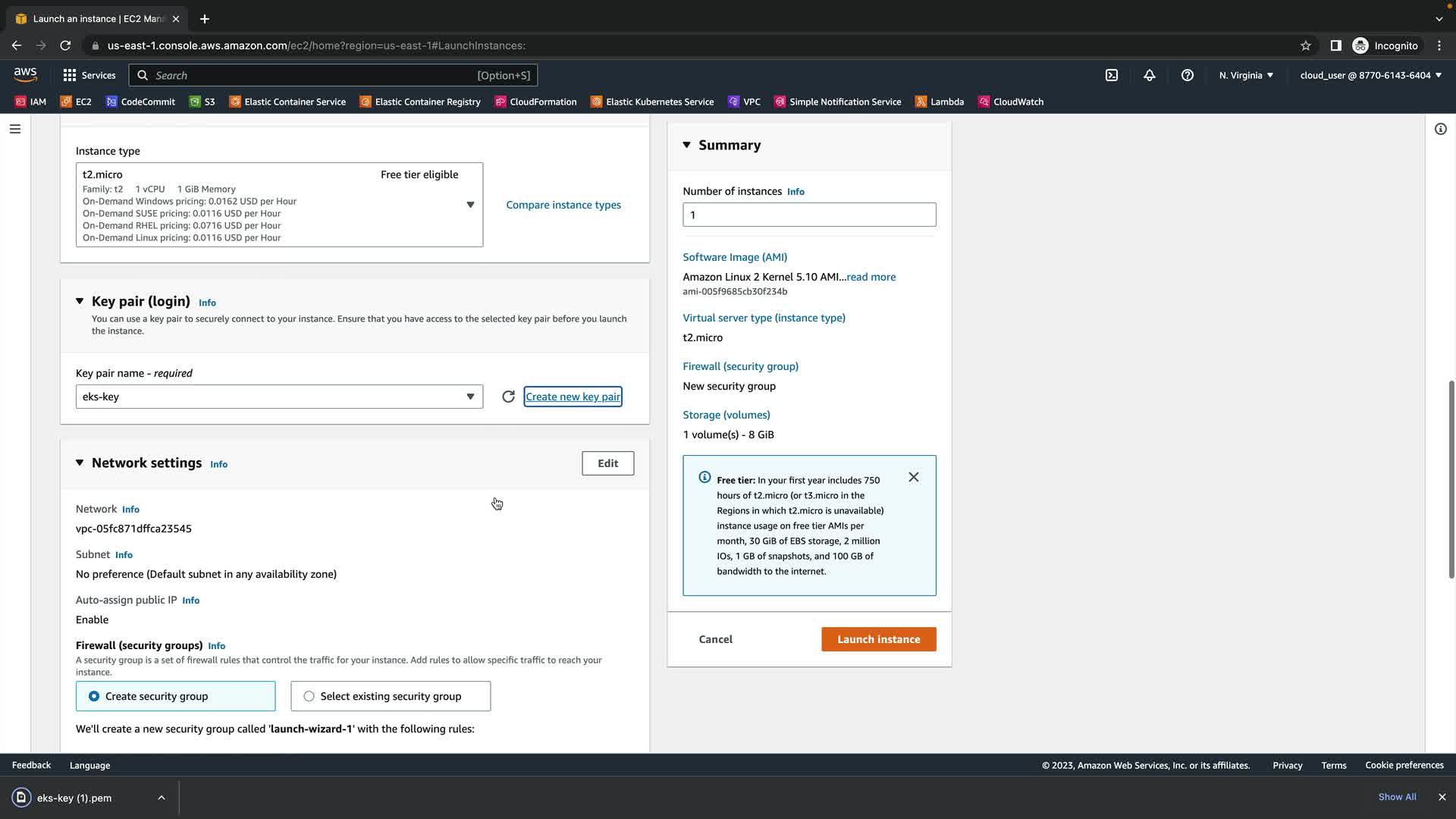Open the notifications bell icon
Screen dimensions: 1456x819
(1150, 75)
